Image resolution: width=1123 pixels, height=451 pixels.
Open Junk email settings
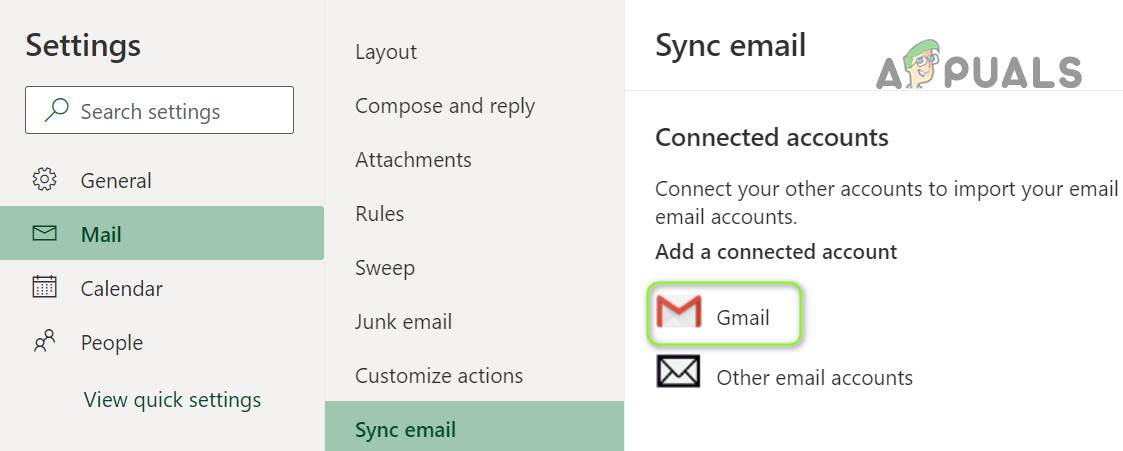(404, 322)
